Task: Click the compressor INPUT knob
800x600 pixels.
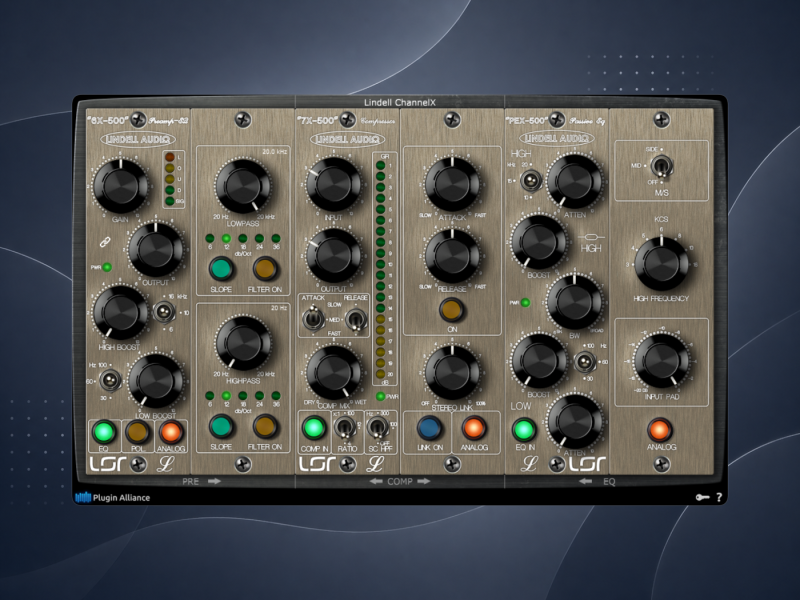Action: coord(334,184)
